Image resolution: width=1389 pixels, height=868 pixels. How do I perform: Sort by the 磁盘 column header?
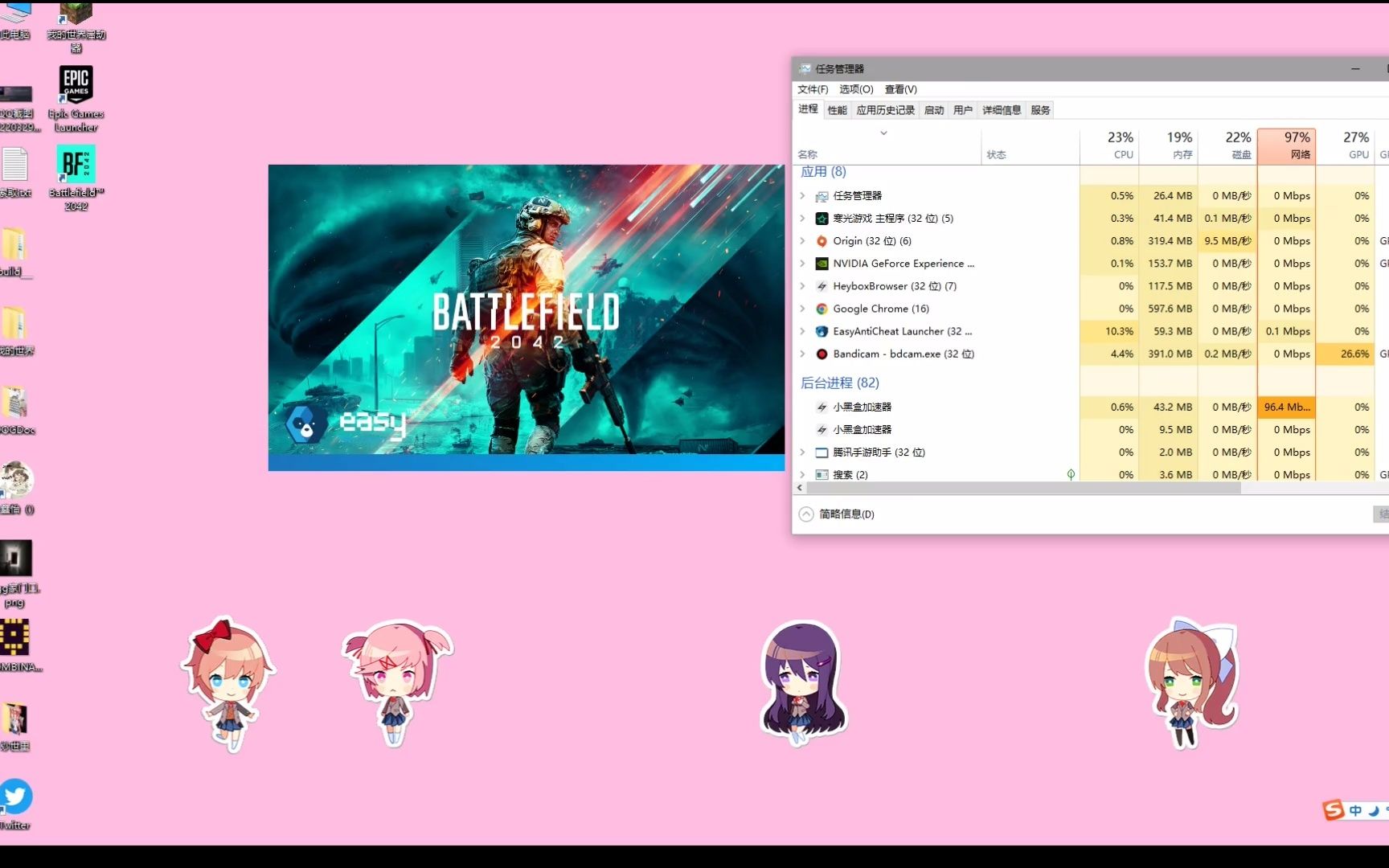point(1227,145)
